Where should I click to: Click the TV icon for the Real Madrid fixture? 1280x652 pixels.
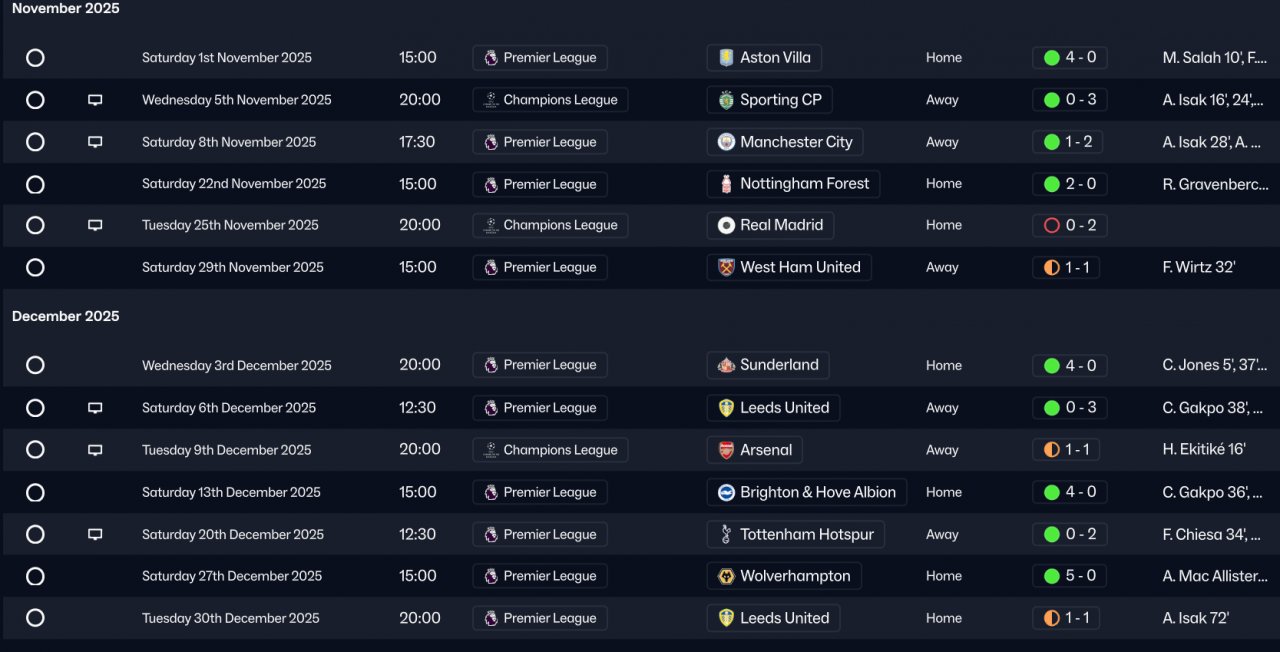point(95,226)
